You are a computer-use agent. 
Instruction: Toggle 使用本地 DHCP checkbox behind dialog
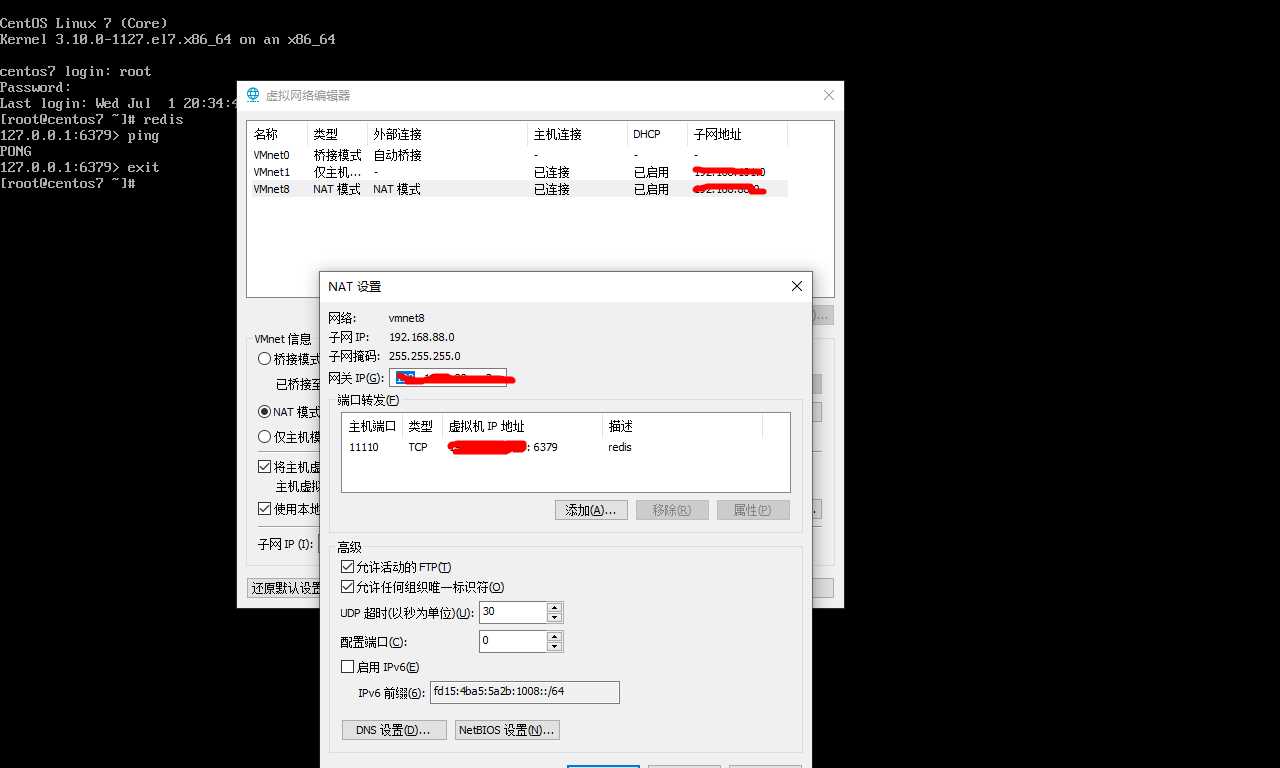pyautogui.click(x=264, y=509)
